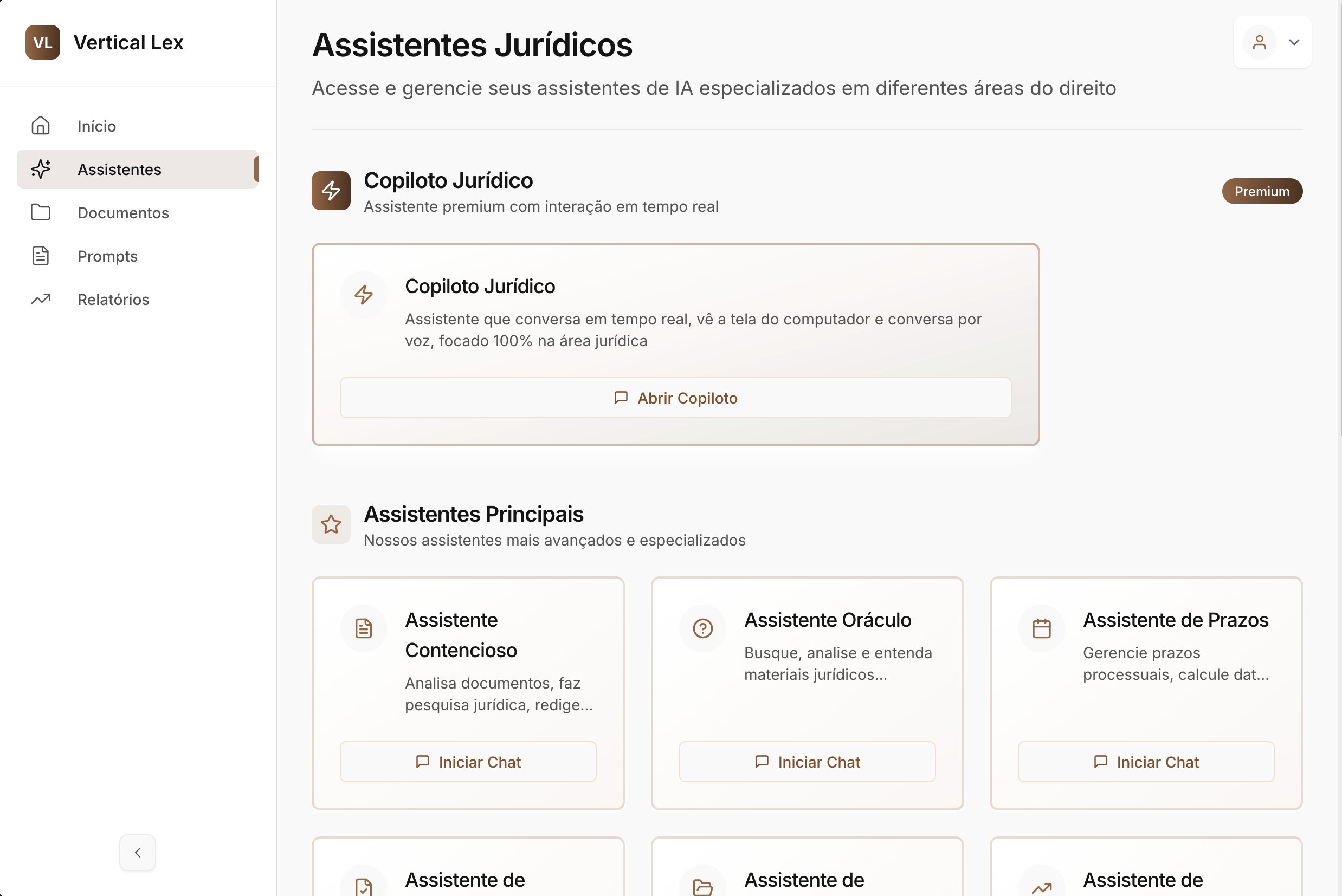
Task: Click 'Assistente premium com interação em tempo real' text
Action: tap(541, 207)
